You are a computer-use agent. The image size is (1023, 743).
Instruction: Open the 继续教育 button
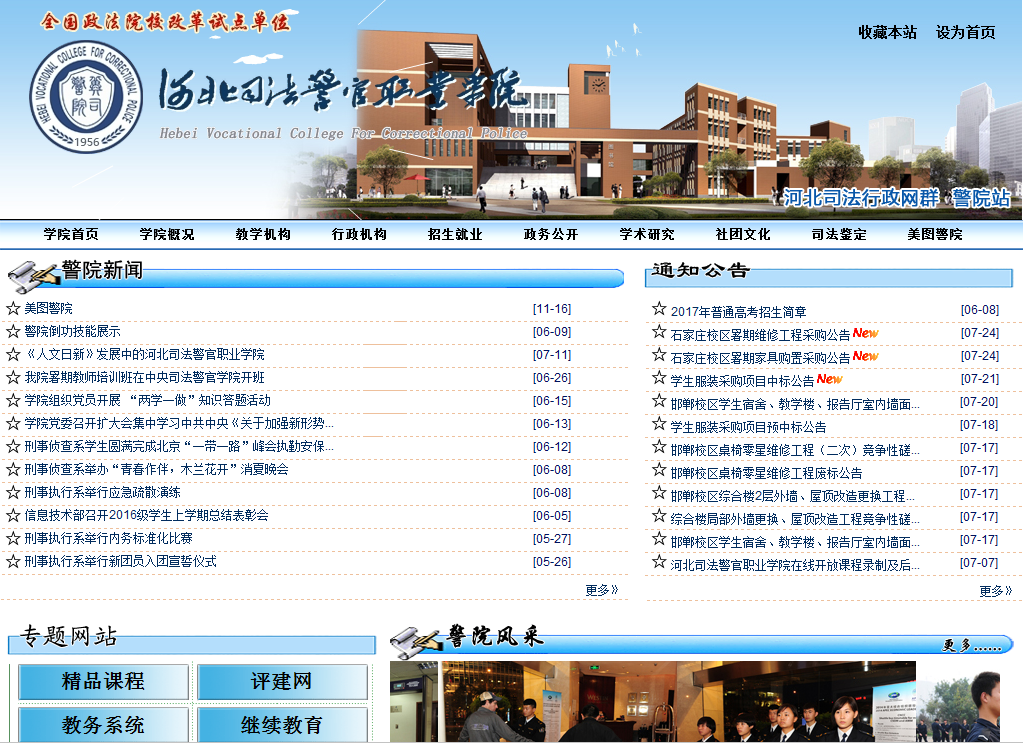[x=281, y=725]
